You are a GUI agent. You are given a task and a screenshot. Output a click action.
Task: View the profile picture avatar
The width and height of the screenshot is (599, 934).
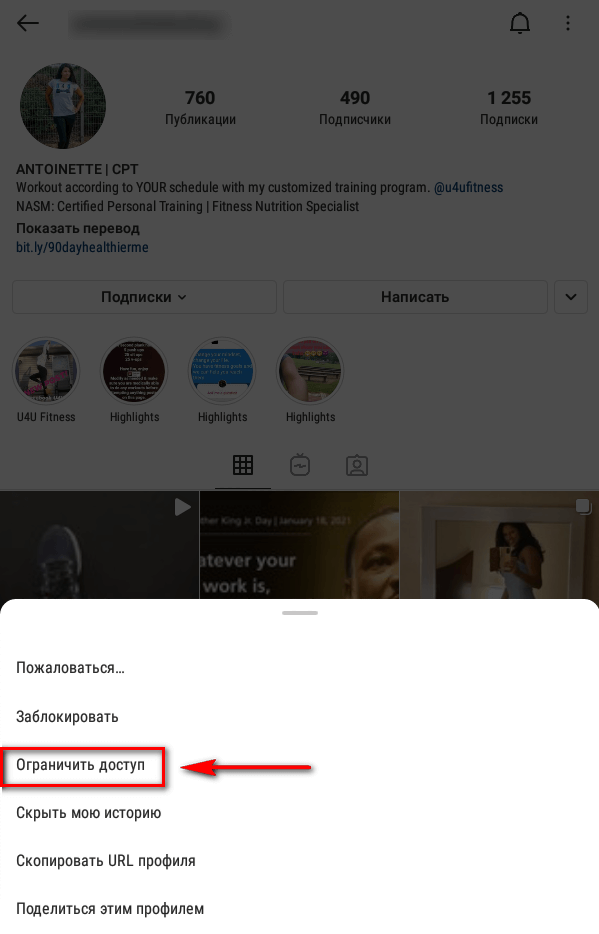(x=63, y=106)
